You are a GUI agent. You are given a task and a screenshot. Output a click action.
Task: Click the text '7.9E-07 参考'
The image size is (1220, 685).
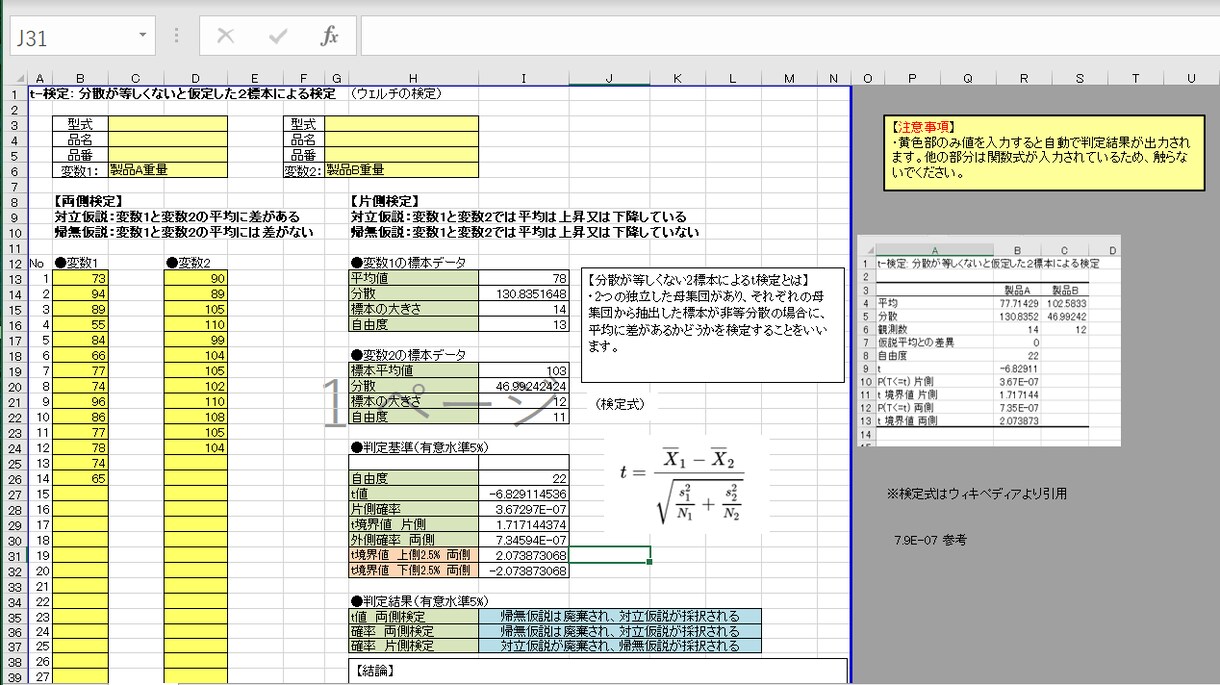(930, 540)
